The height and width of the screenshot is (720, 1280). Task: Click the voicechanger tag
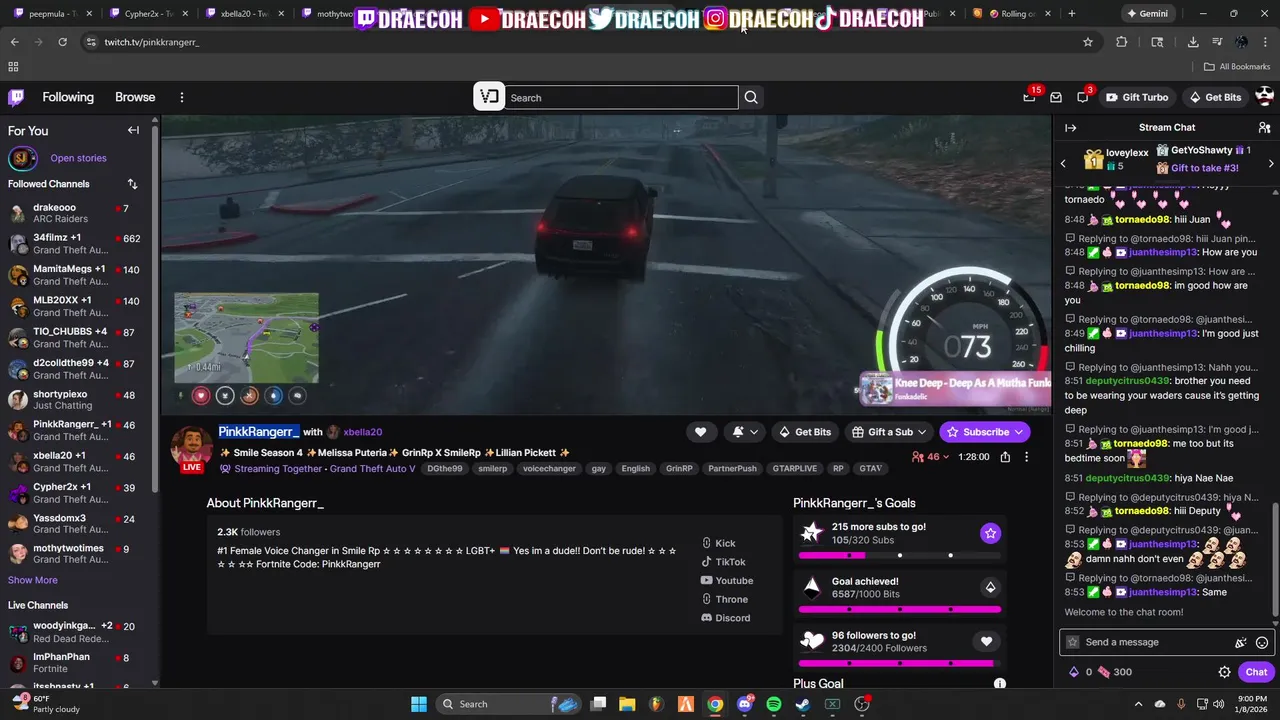(x=550, y=469)
